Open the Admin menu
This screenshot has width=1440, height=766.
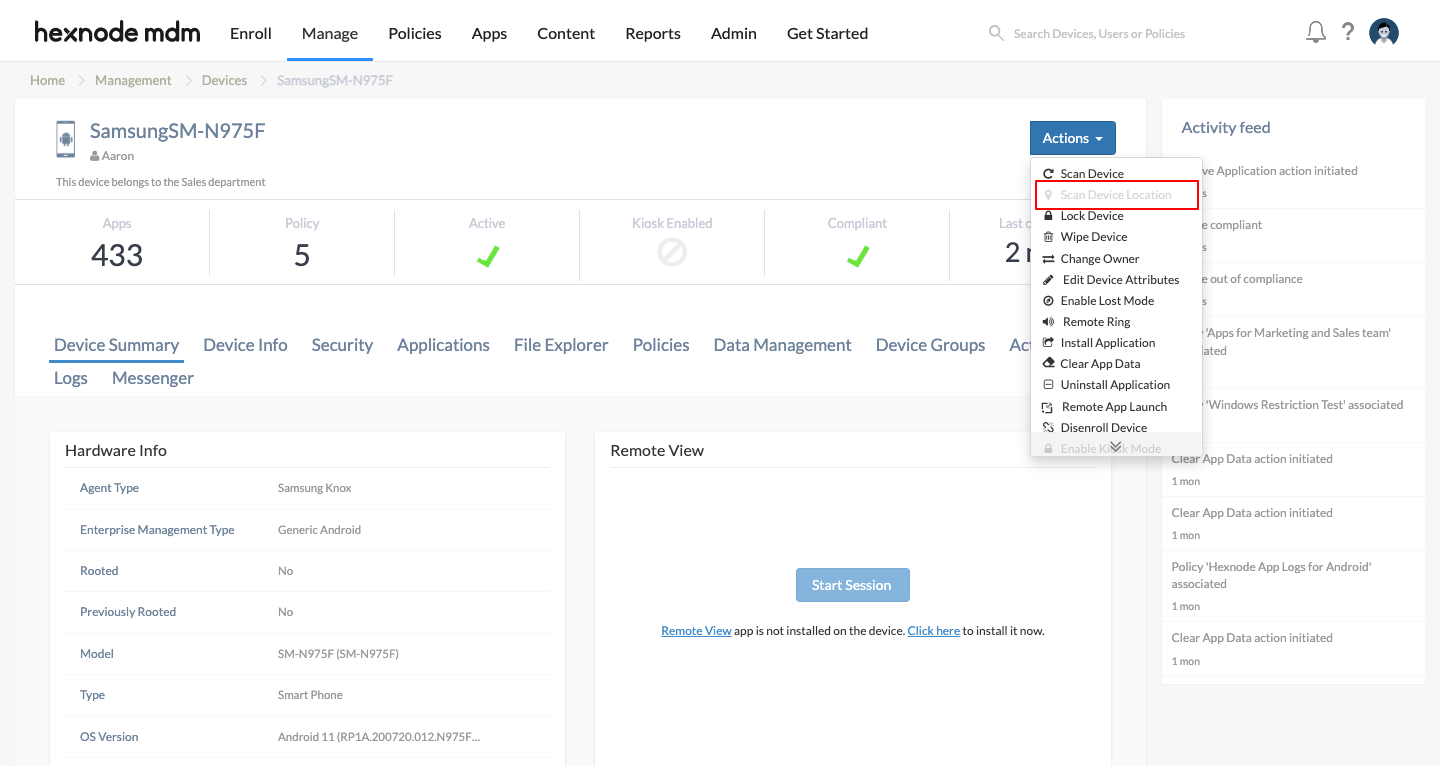click(x=734, y=33)
